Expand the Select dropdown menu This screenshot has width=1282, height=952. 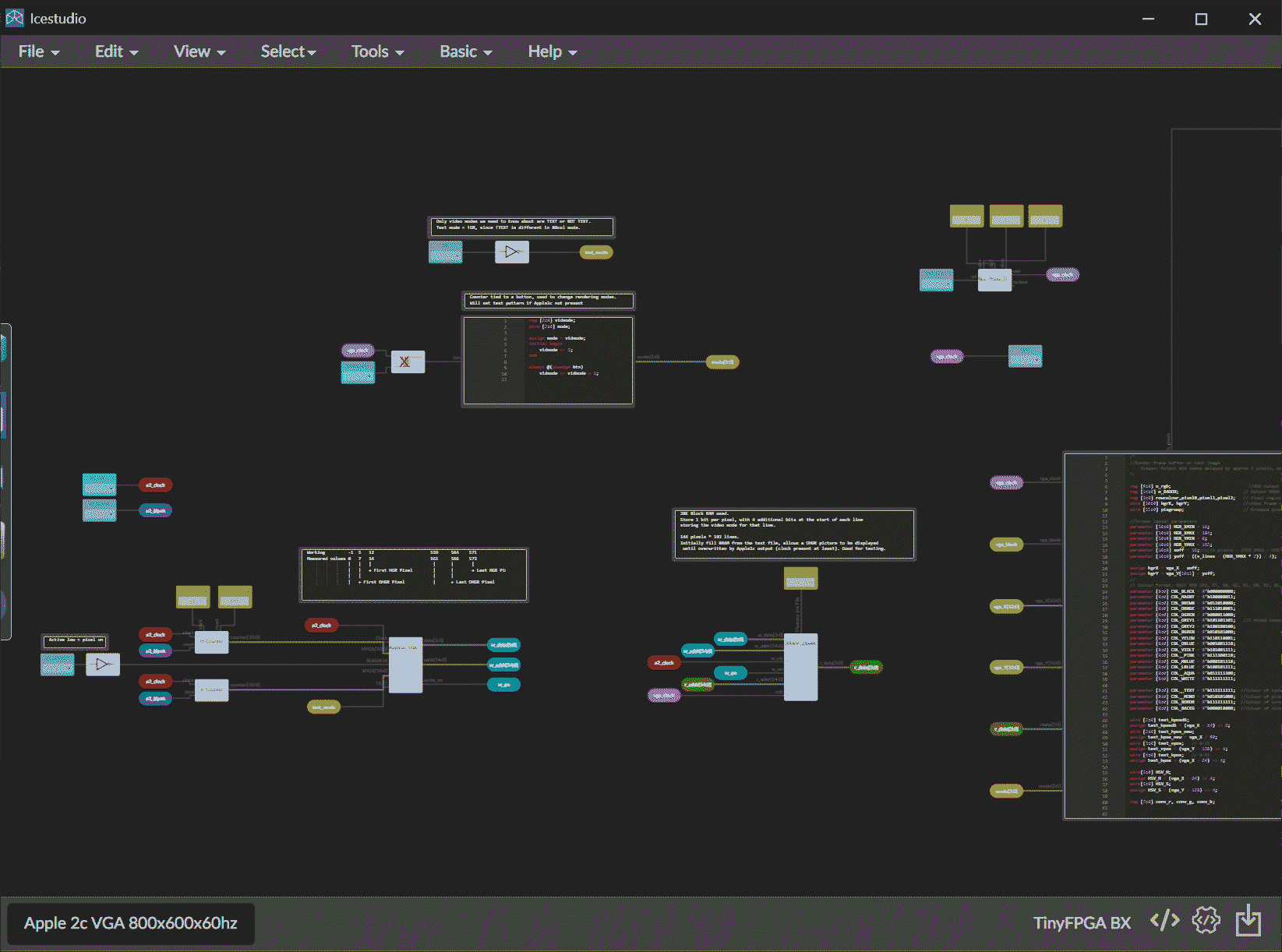[288, 51]
